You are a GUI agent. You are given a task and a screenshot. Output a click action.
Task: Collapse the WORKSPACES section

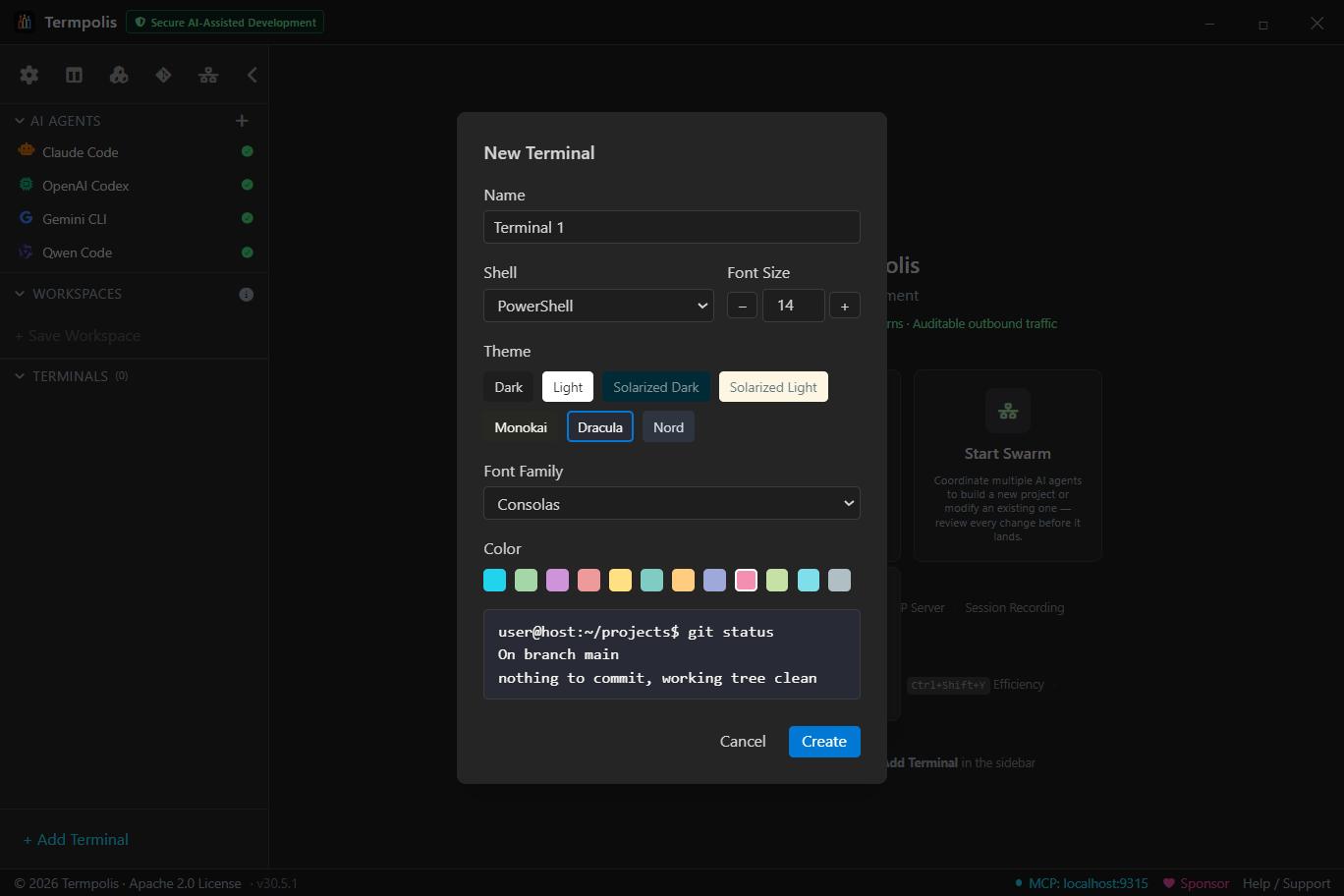click(20, 294)
